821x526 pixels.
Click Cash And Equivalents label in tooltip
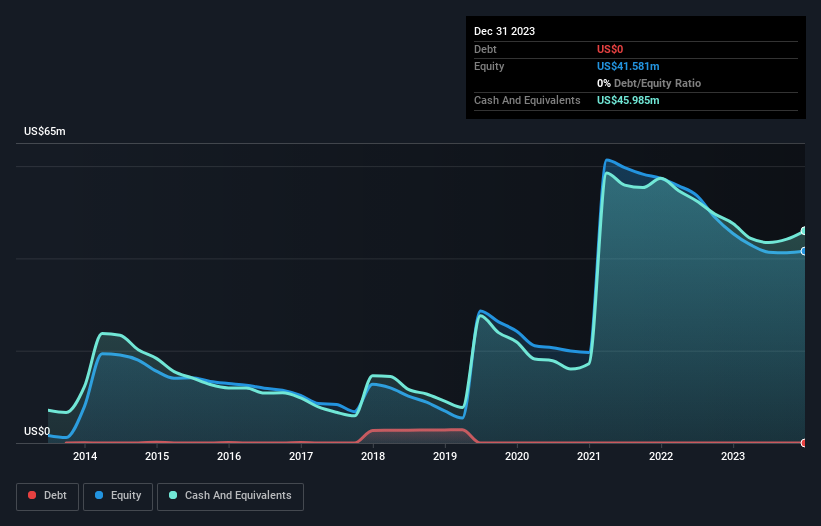[x=527, y=100]
